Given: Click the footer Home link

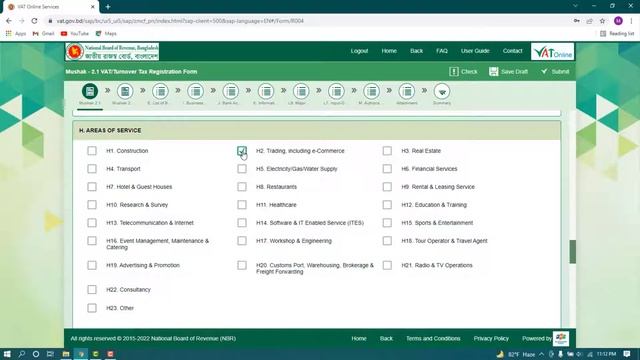Looking at the screenshot, I should point(359,338).
